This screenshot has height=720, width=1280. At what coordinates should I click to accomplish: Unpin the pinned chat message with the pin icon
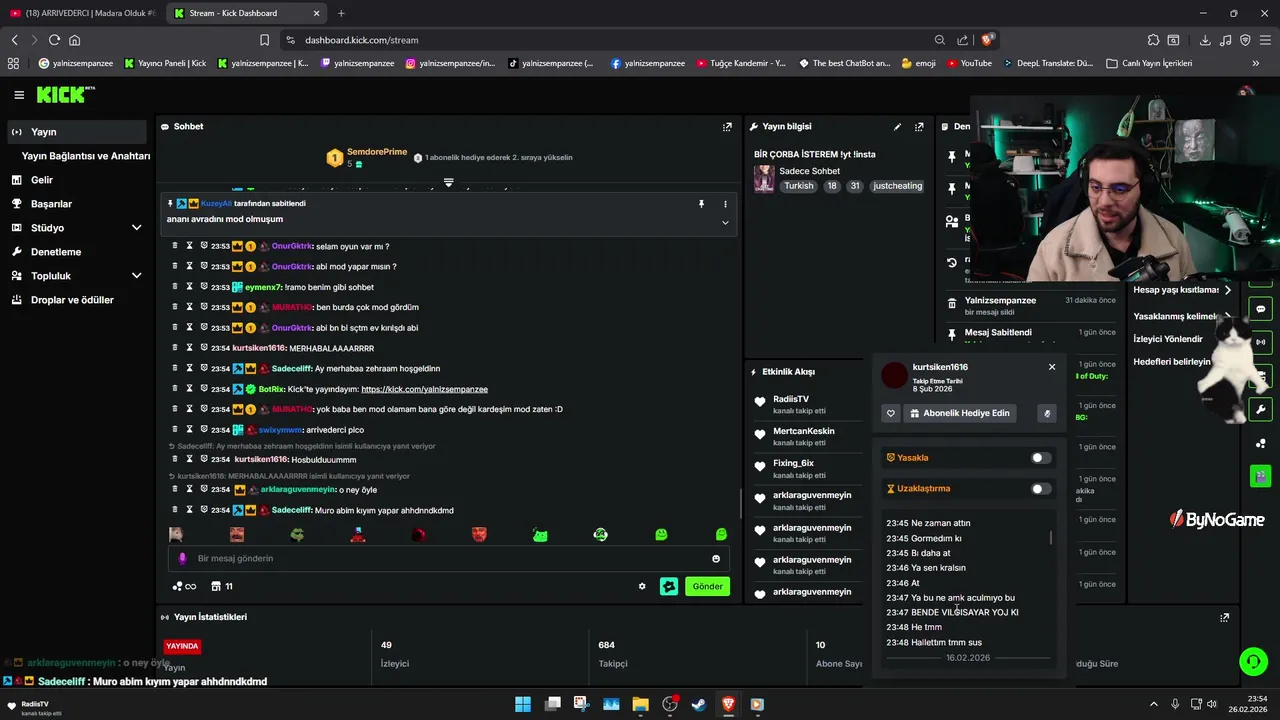point(701,204)
